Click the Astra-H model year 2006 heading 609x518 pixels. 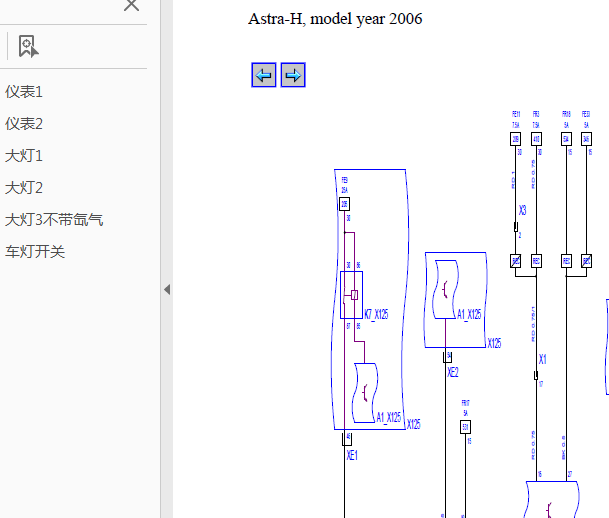[335, 19]
